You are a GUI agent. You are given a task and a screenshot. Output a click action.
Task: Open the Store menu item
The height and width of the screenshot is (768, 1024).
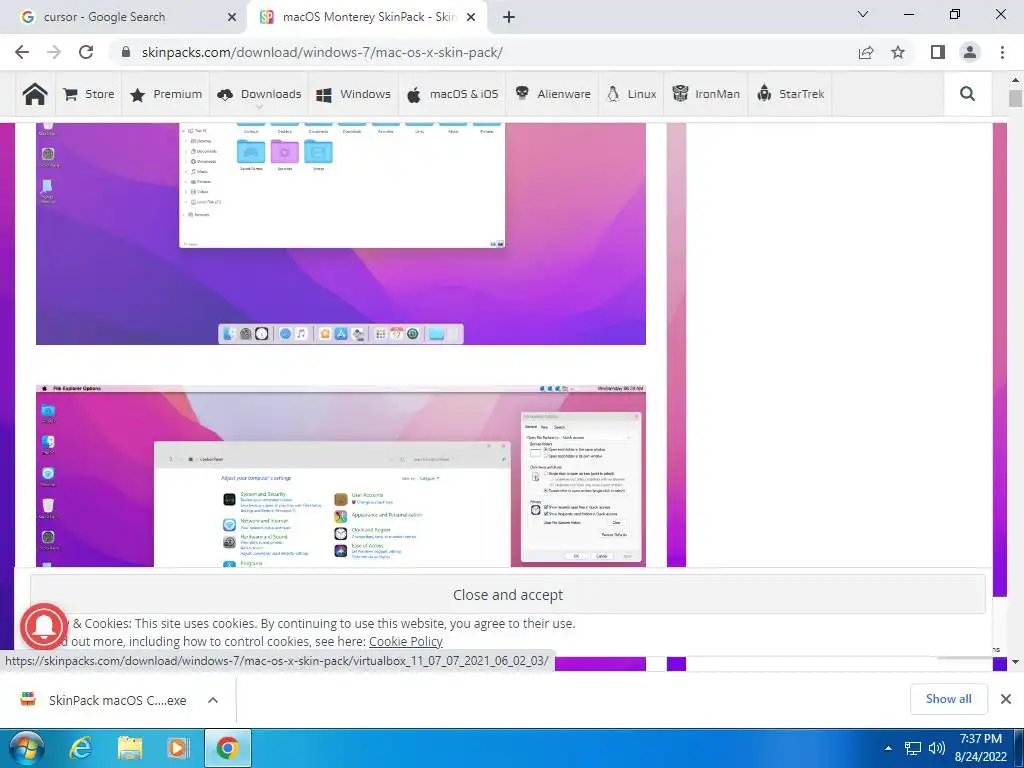(89, 94)
